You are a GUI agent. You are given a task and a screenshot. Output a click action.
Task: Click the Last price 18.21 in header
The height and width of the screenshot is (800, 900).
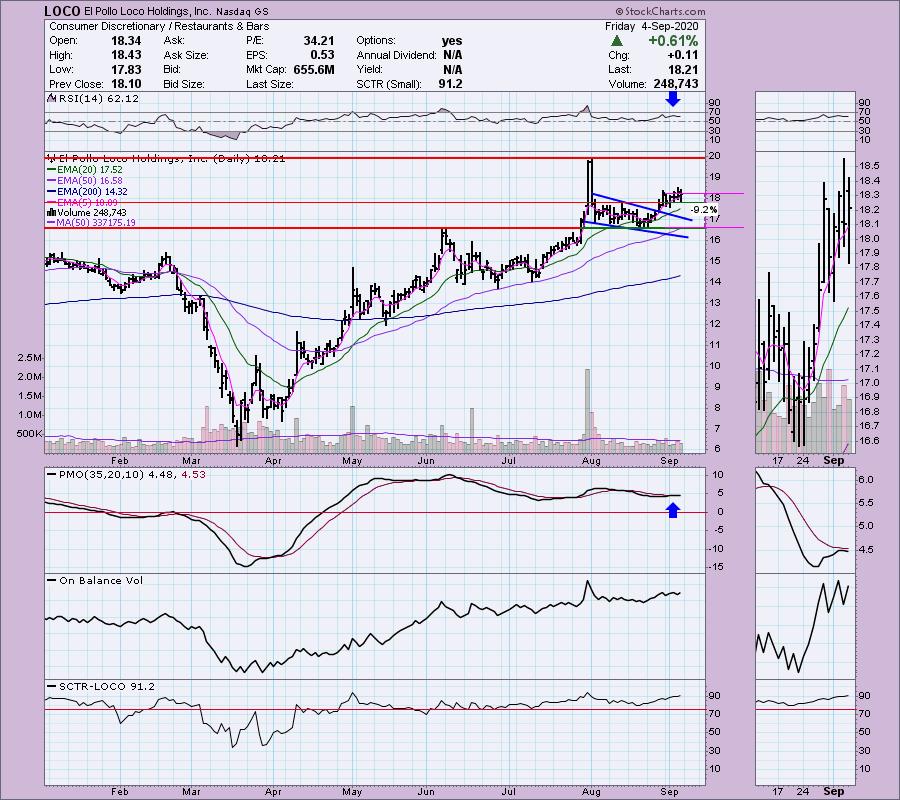[684, 69]
